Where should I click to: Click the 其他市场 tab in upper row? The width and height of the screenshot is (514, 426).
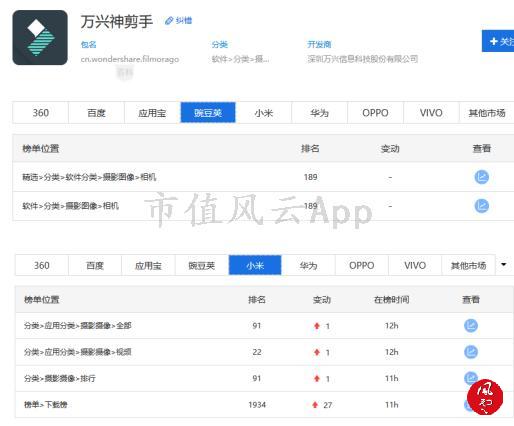487,113
